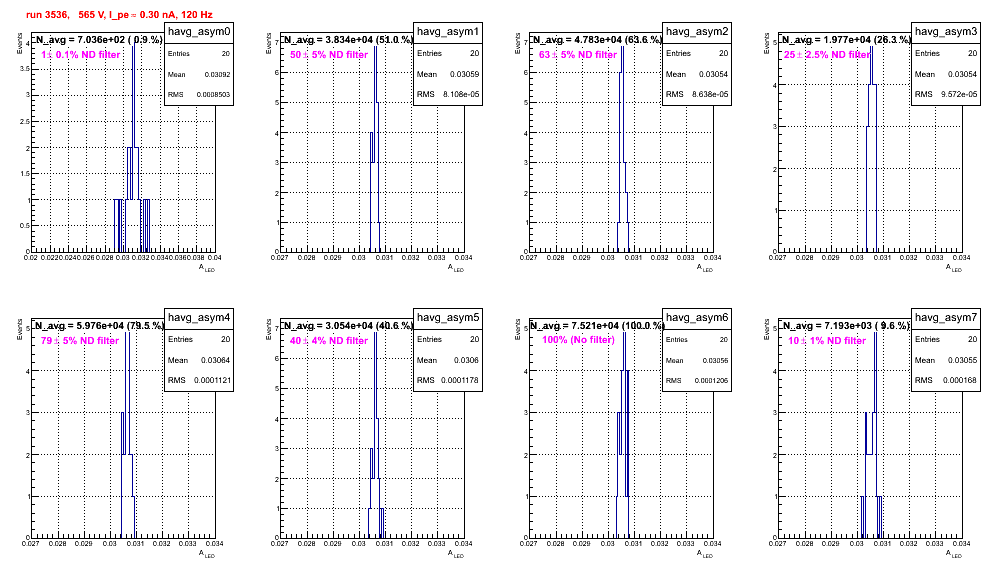Click Mean 0.03056 in havg_asym6 box
Screen dimensions: 996x572
pos(697,360)
